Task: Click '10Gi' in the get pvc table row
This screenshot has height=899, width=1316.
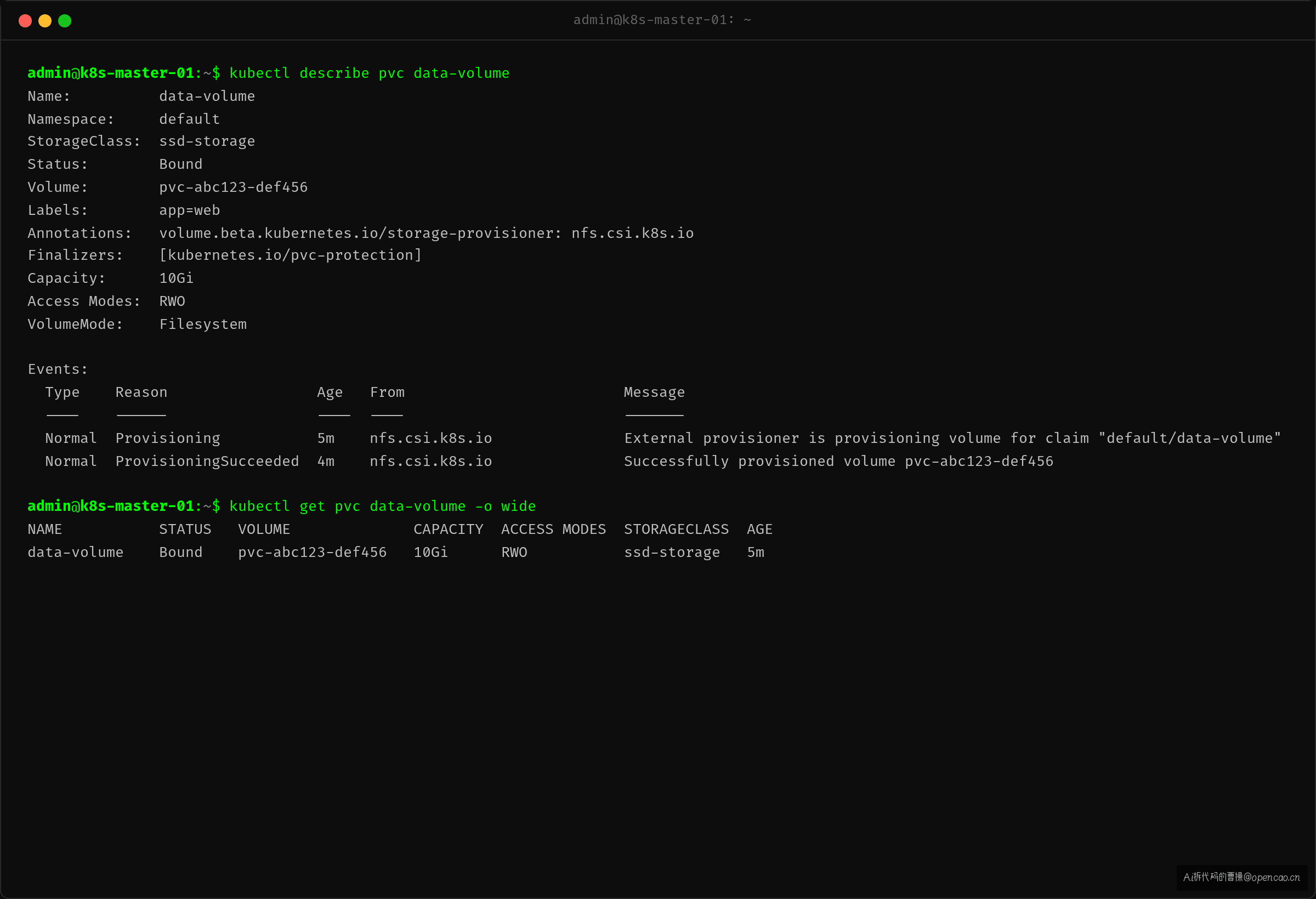Action: (x=430, y=553)
